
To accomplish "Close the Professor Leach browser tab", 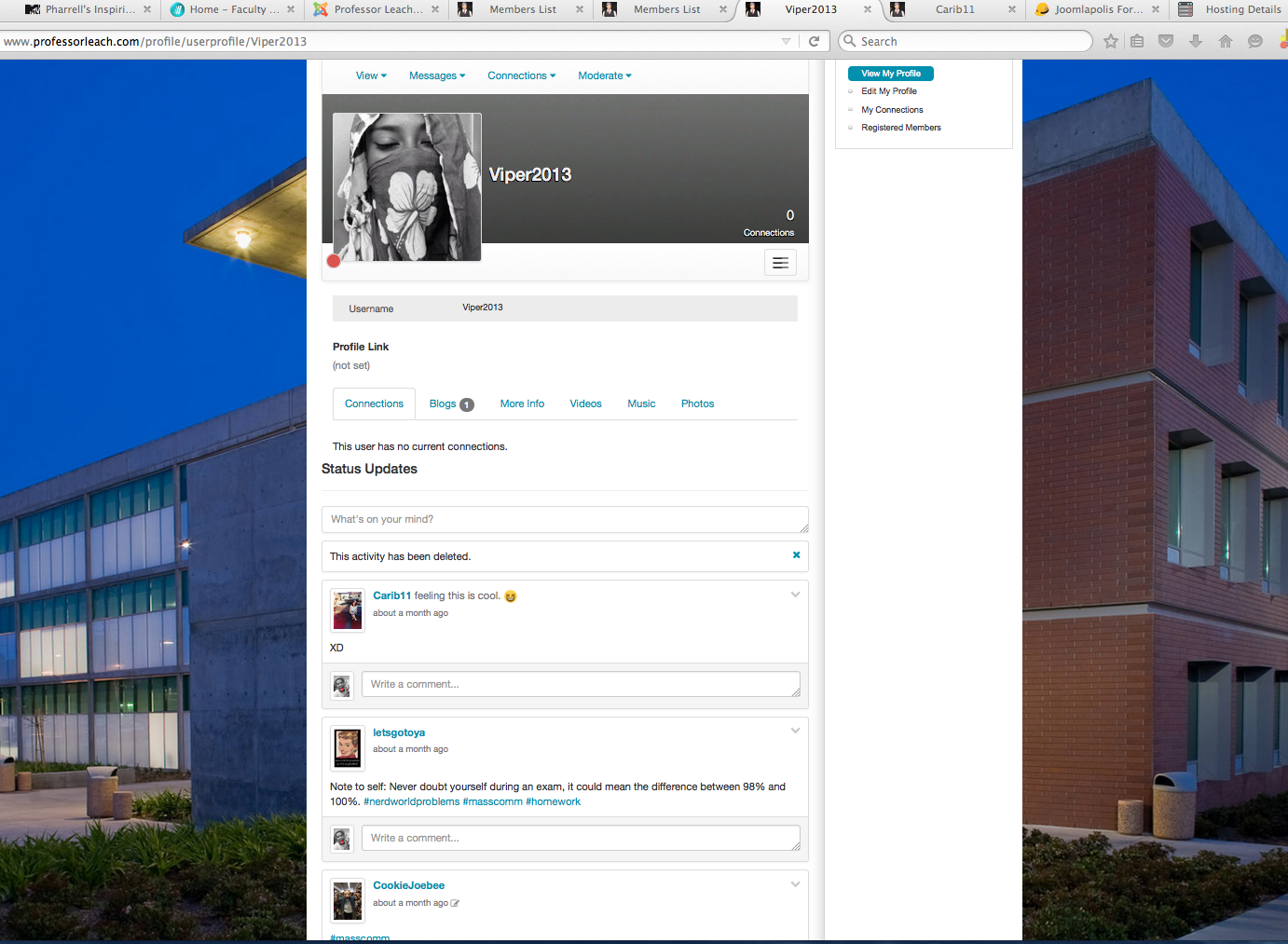I will tap(435, 9).
